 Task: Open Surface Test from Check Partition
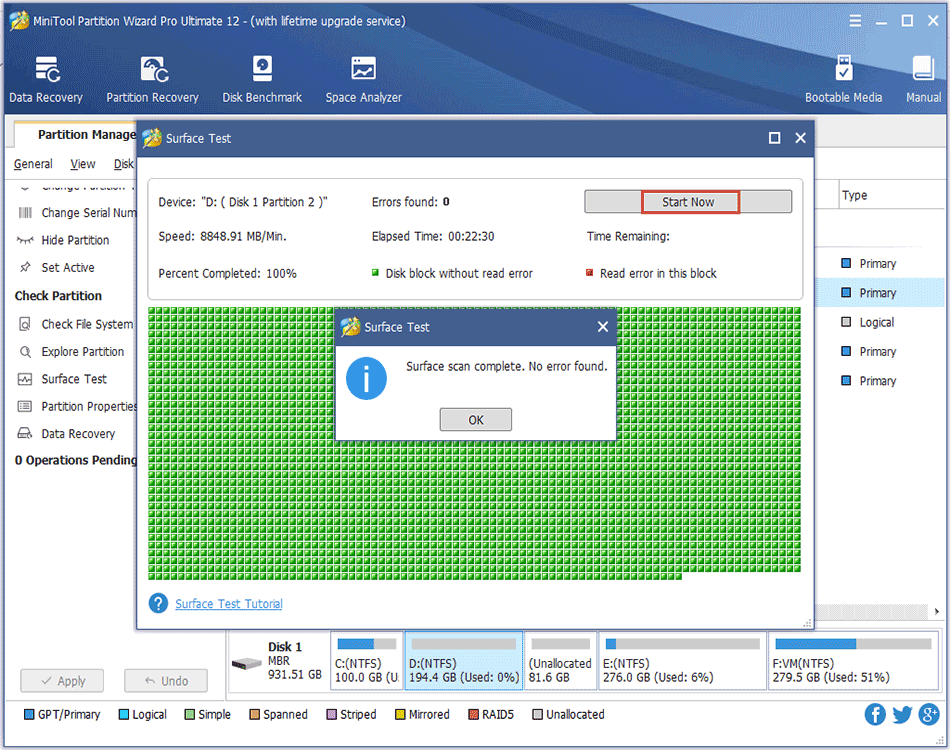pyautogui.click(x=68, y=379)
